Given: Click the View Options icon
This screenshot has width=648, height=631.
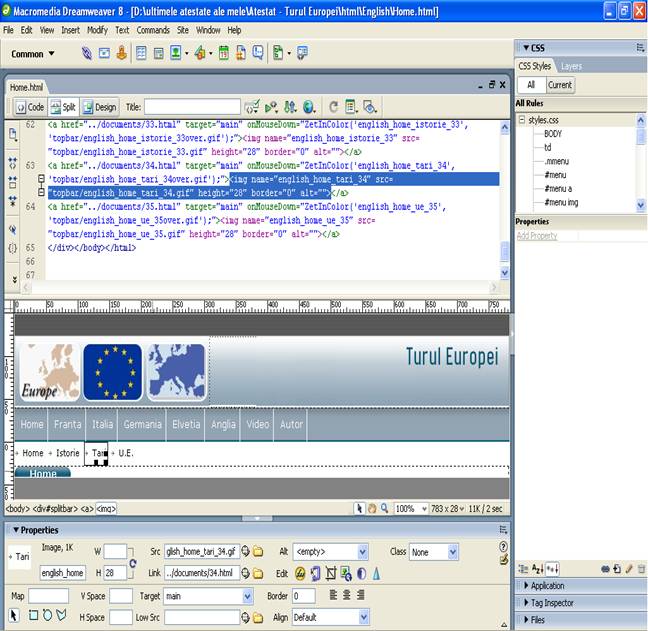Looking at the screenshot, I should click(351, 107).
